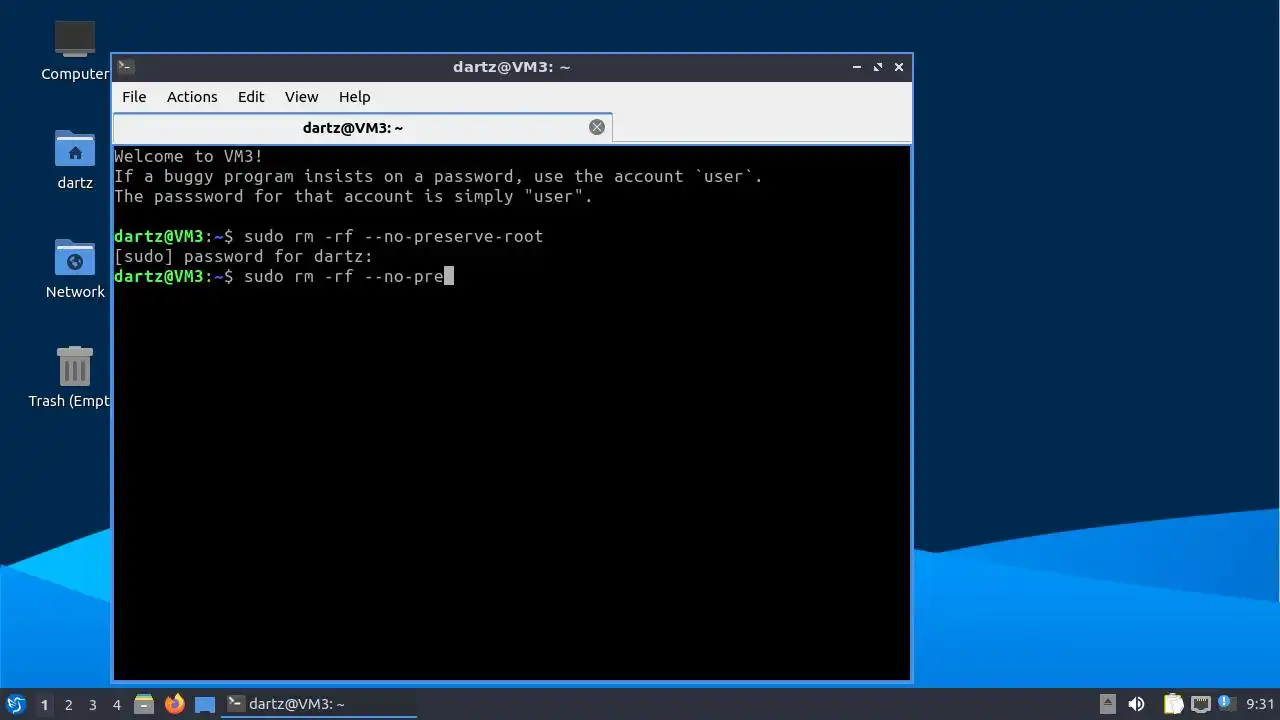Click the 'The passsword for that account' line
Screen dimensions: 1280x720
point(354,196)
